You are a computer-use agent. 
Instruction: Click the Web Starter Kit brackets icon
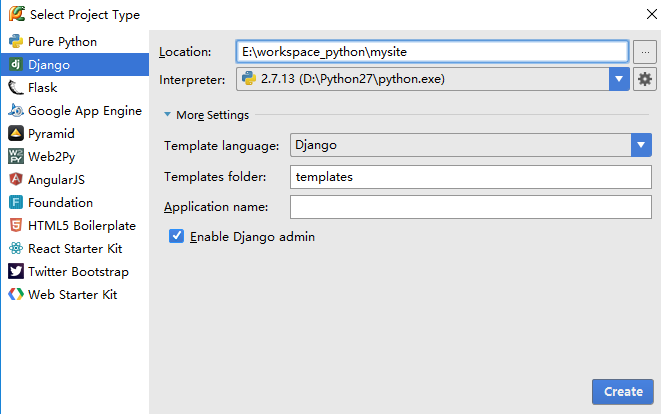[x=16, y=294]
